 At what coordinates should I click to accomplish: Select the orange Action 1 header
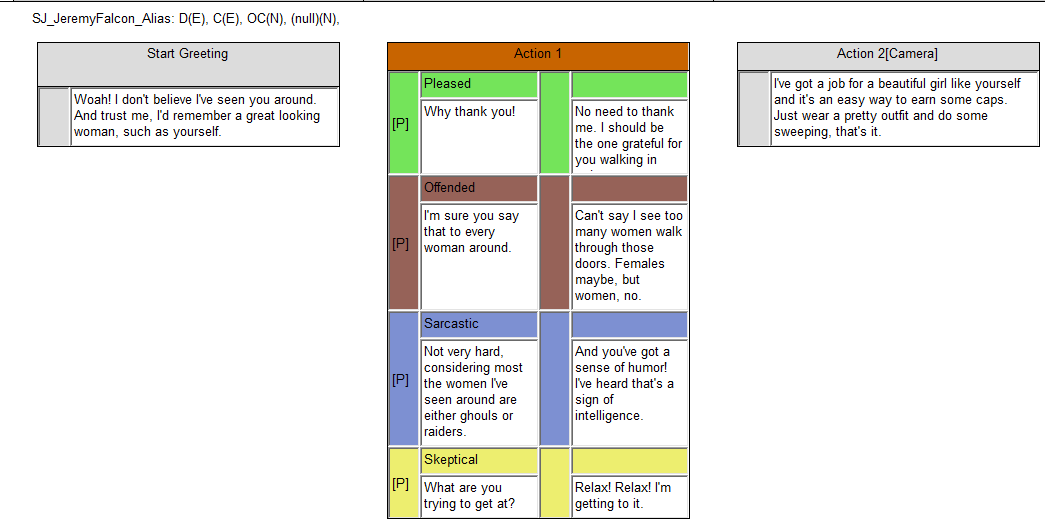[538, 55]
